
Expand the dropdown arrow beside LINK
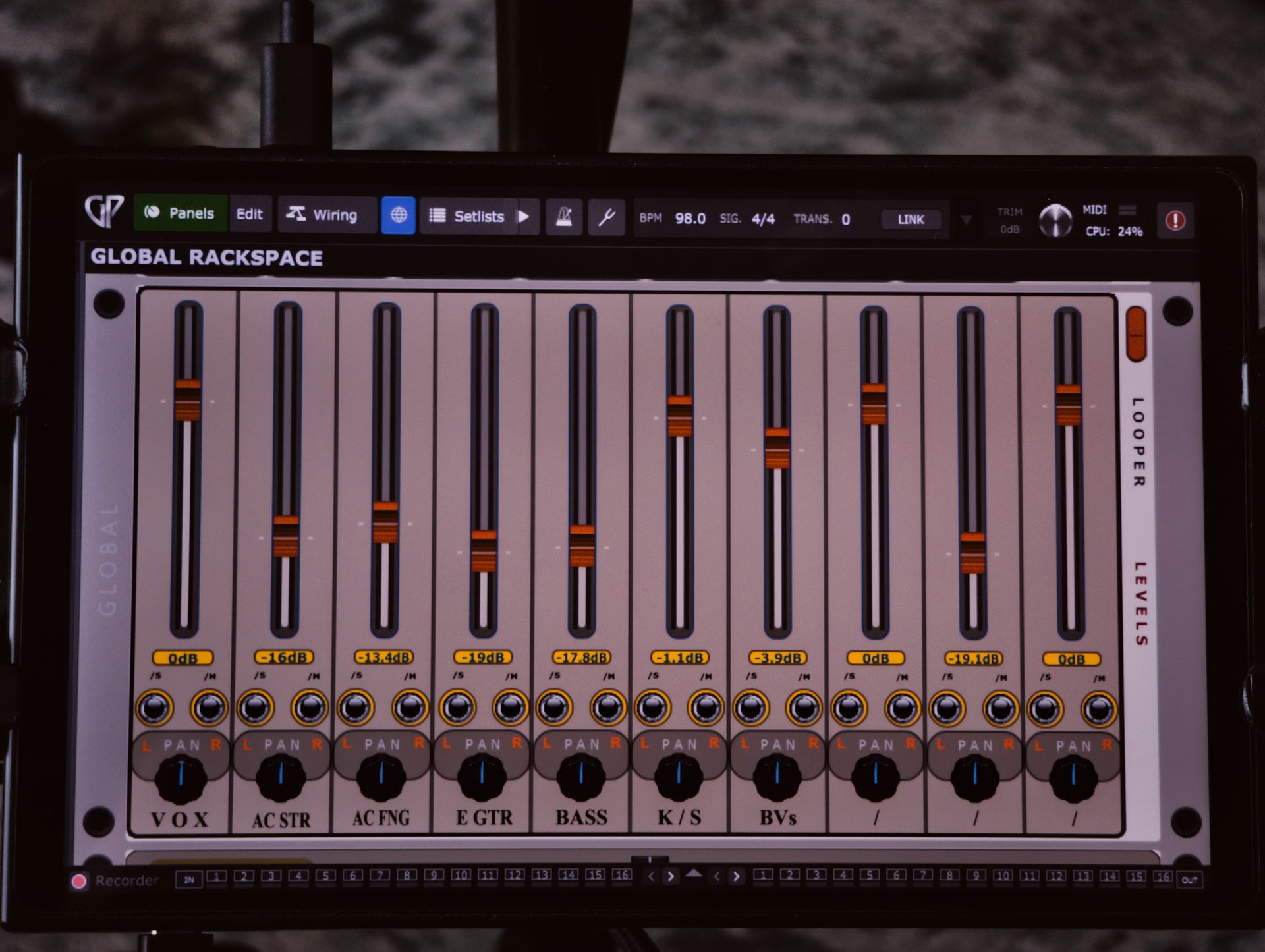point(966,220)
